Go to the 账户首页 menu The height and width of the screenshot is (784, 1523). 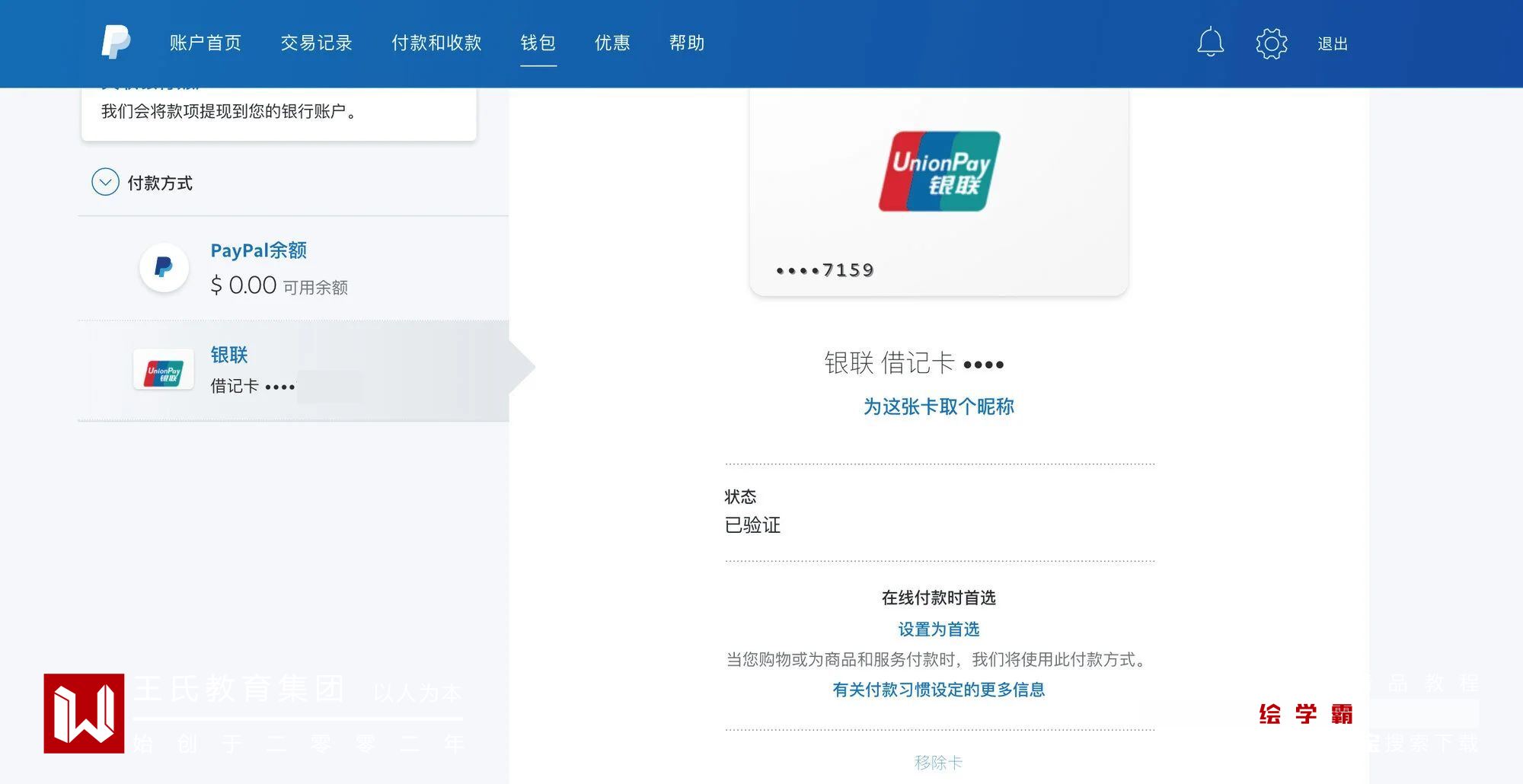click(x=205, y=43)
